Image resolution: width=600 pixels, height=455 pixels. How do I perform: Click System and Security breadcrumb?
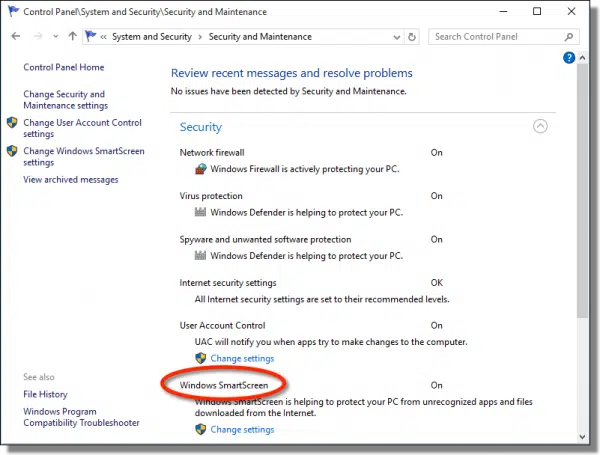[x=152, y=37]
